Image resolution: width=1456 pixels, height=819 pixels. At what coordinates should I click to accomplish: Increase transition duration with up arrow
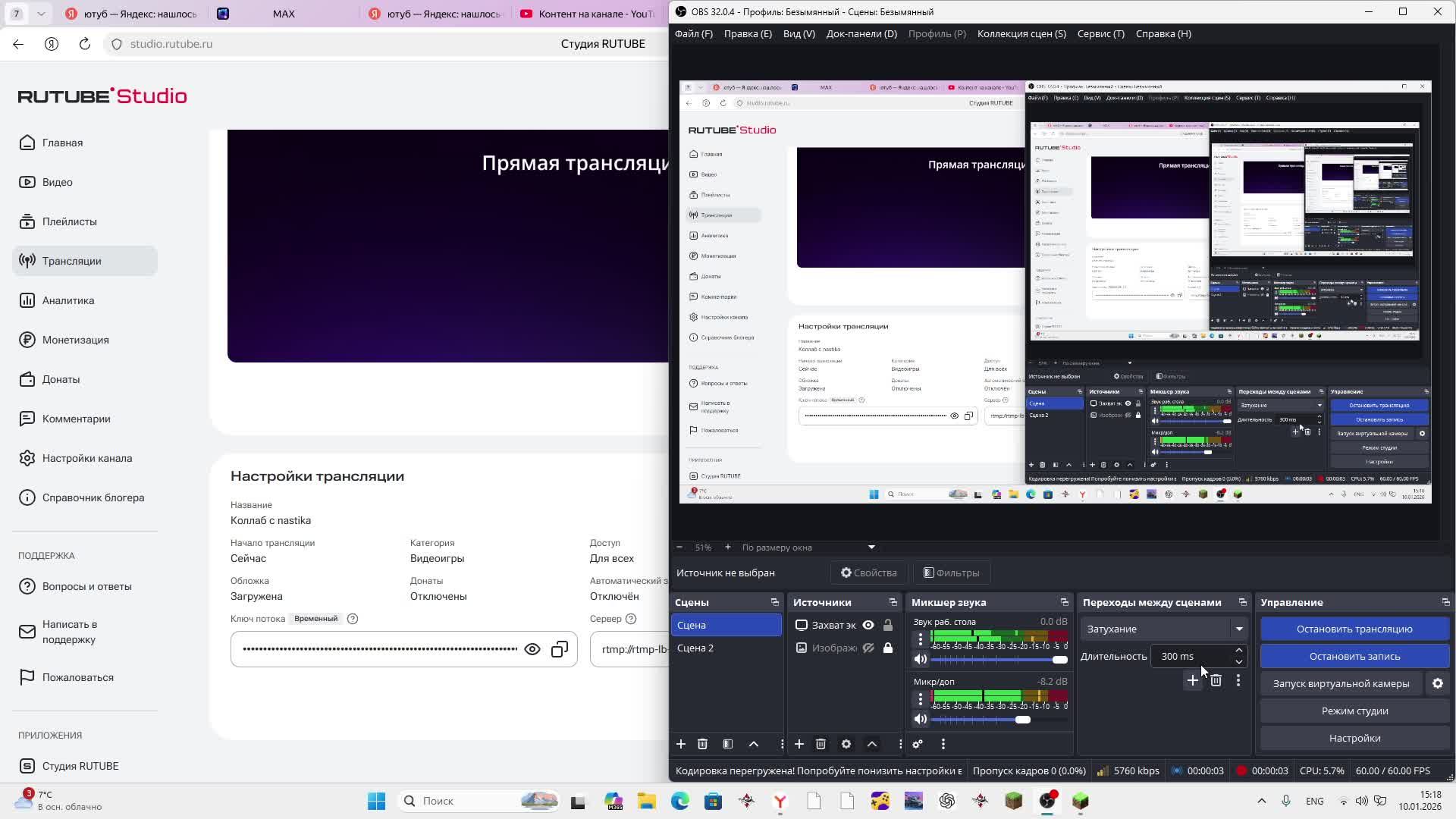coord(1239,651)
